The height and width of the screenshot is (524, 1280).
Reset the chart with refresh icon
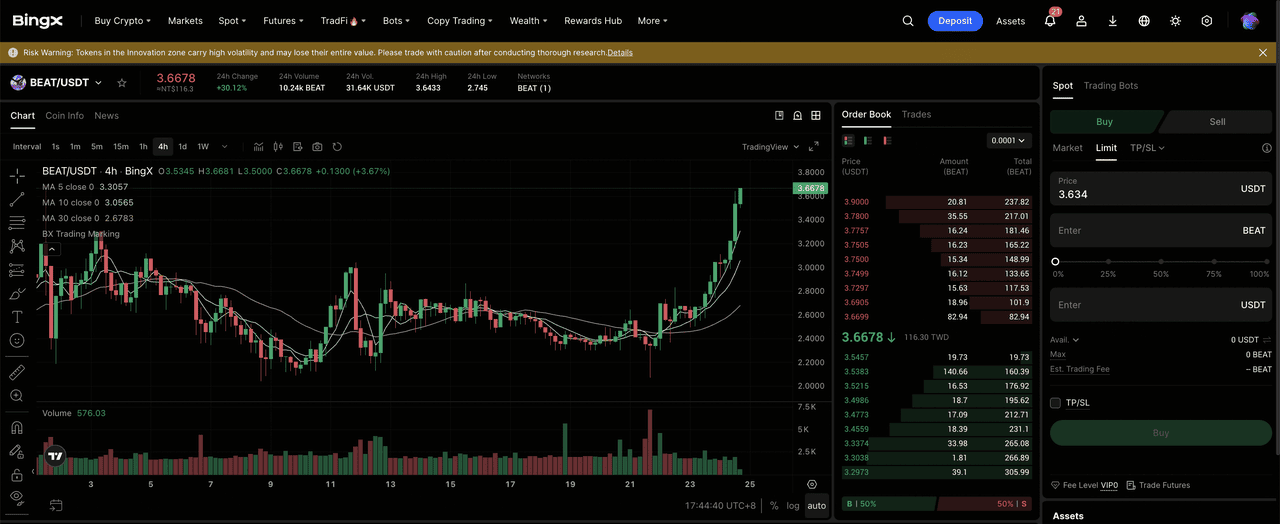(x=337, y=147)
